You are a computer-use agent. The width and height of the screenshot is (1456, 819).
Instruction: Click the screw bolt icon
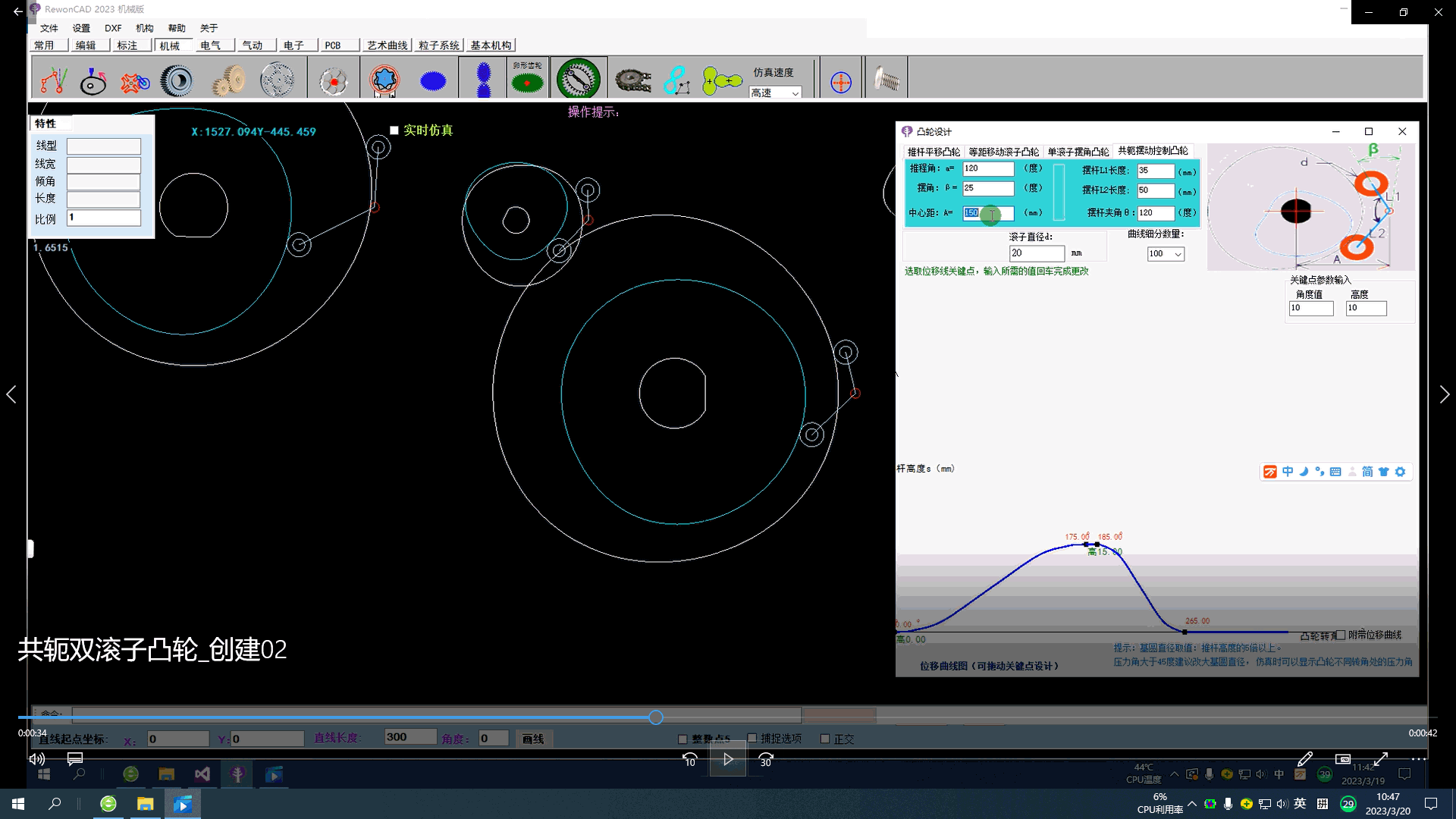coord(886,79)
